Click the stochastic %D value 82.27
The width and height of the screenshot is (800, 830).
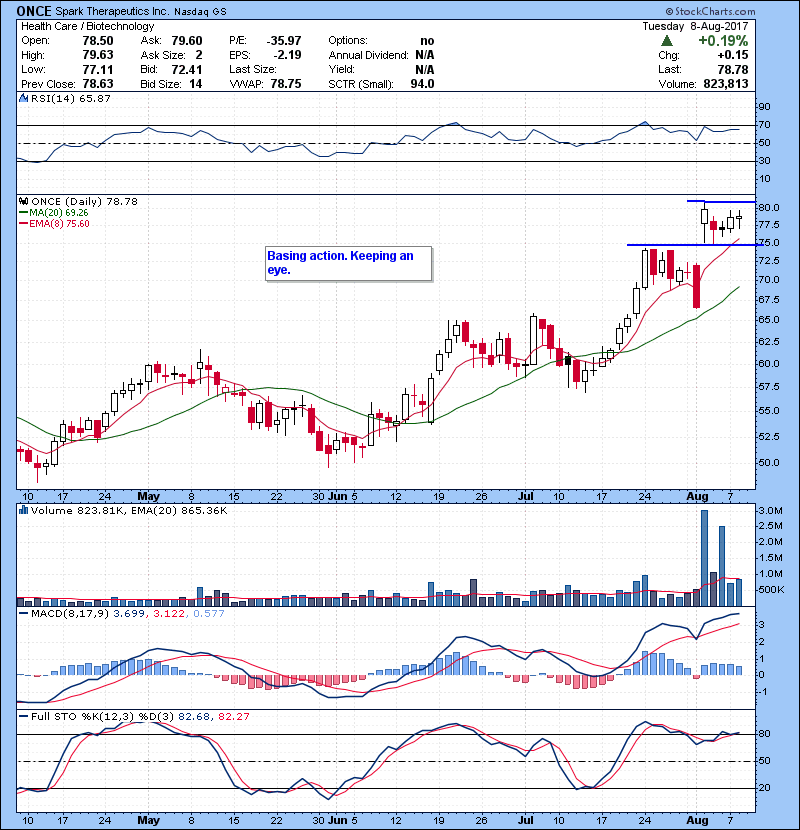233,716
